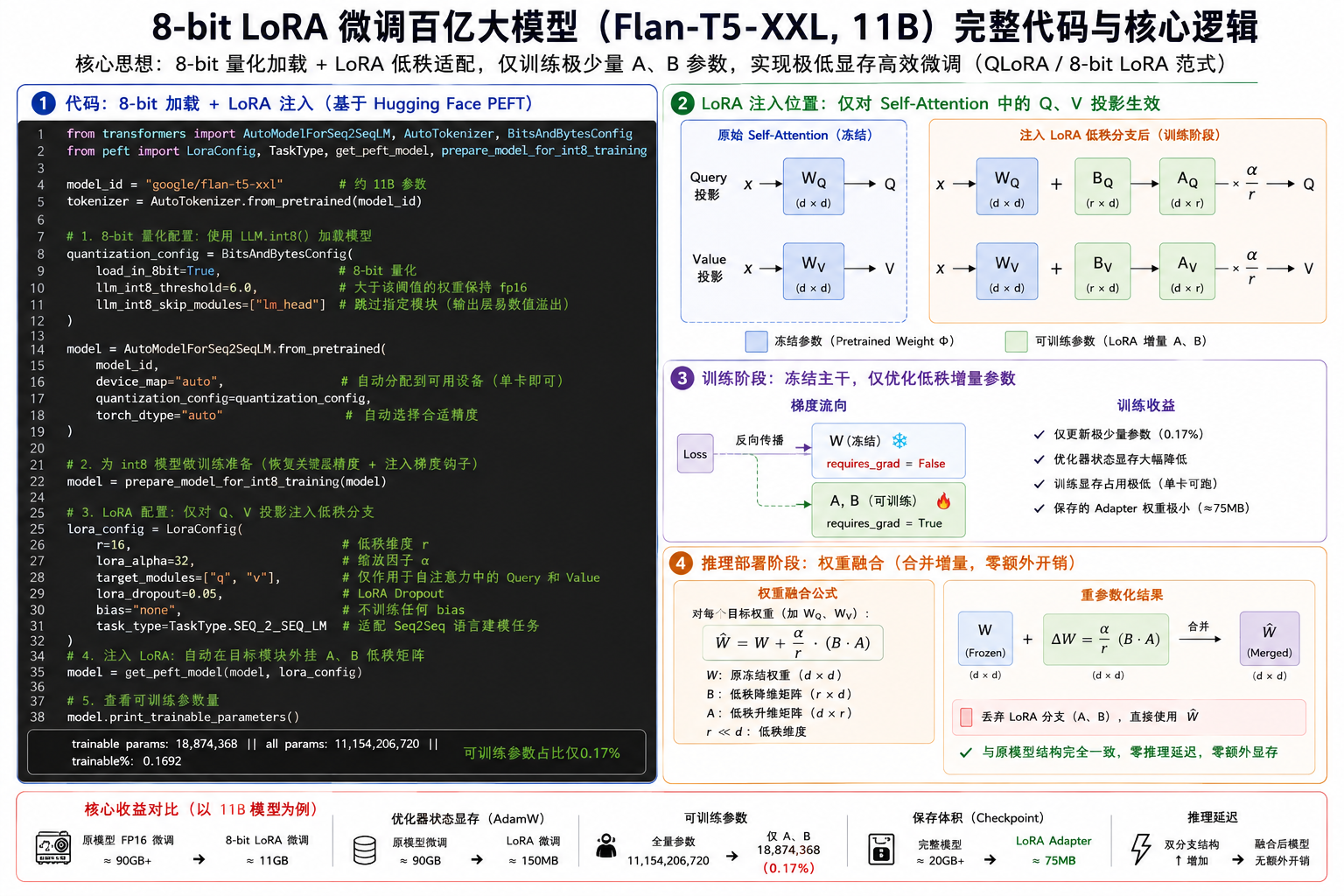Click the arrow between ≈90GB+ and ≈11GB
Viewport: 1344px width, 896px height.
point(199,860)
